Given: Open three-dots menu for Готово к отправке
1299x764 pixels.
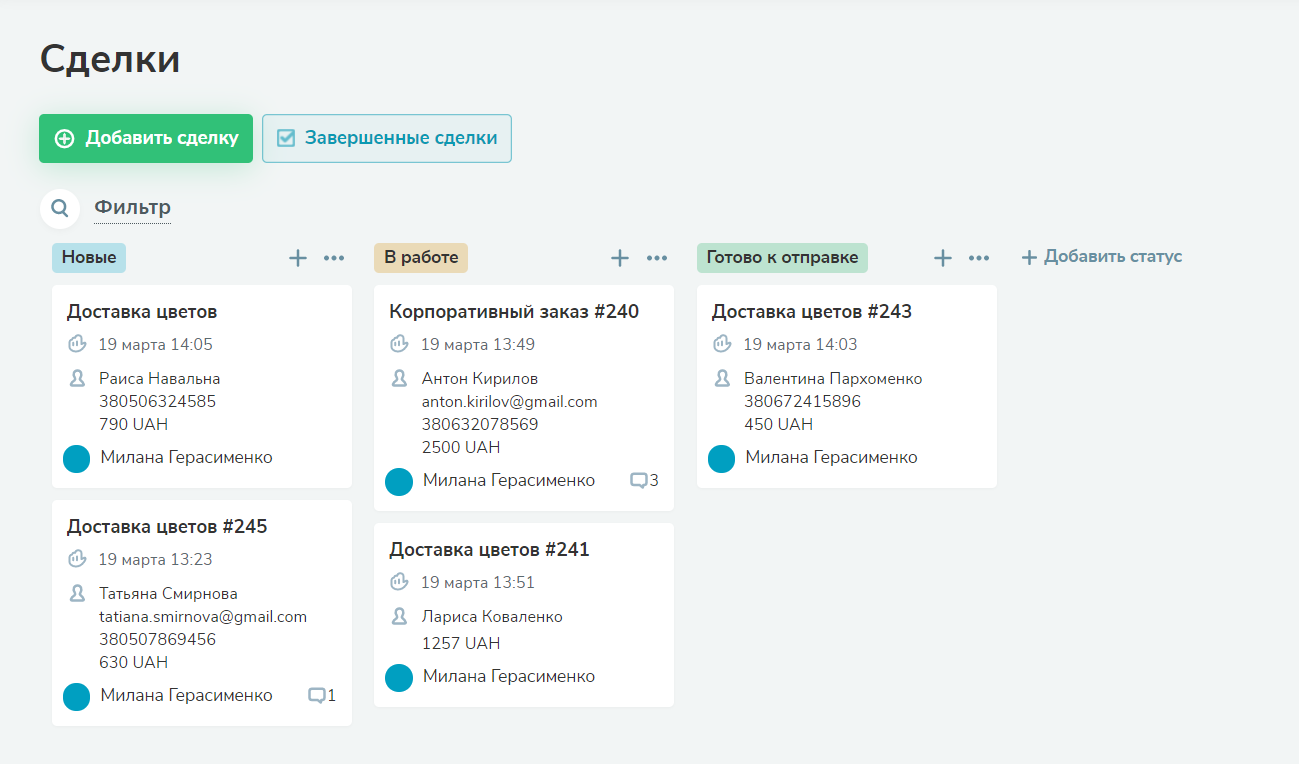Looking at the screenshot, I should 979,258.
